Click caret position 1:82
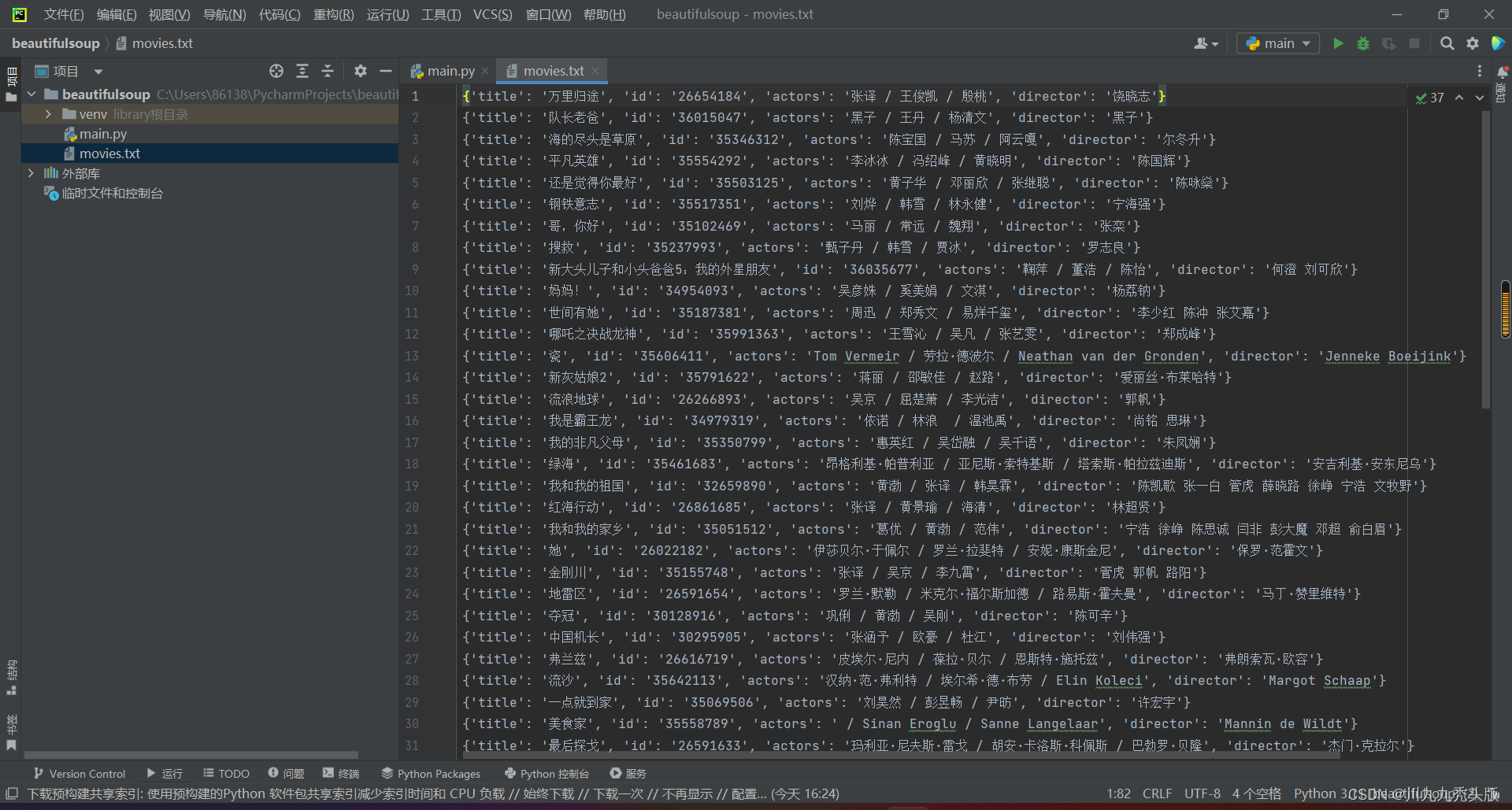The image size is (1512, 810). click(x=1118, y=793)
